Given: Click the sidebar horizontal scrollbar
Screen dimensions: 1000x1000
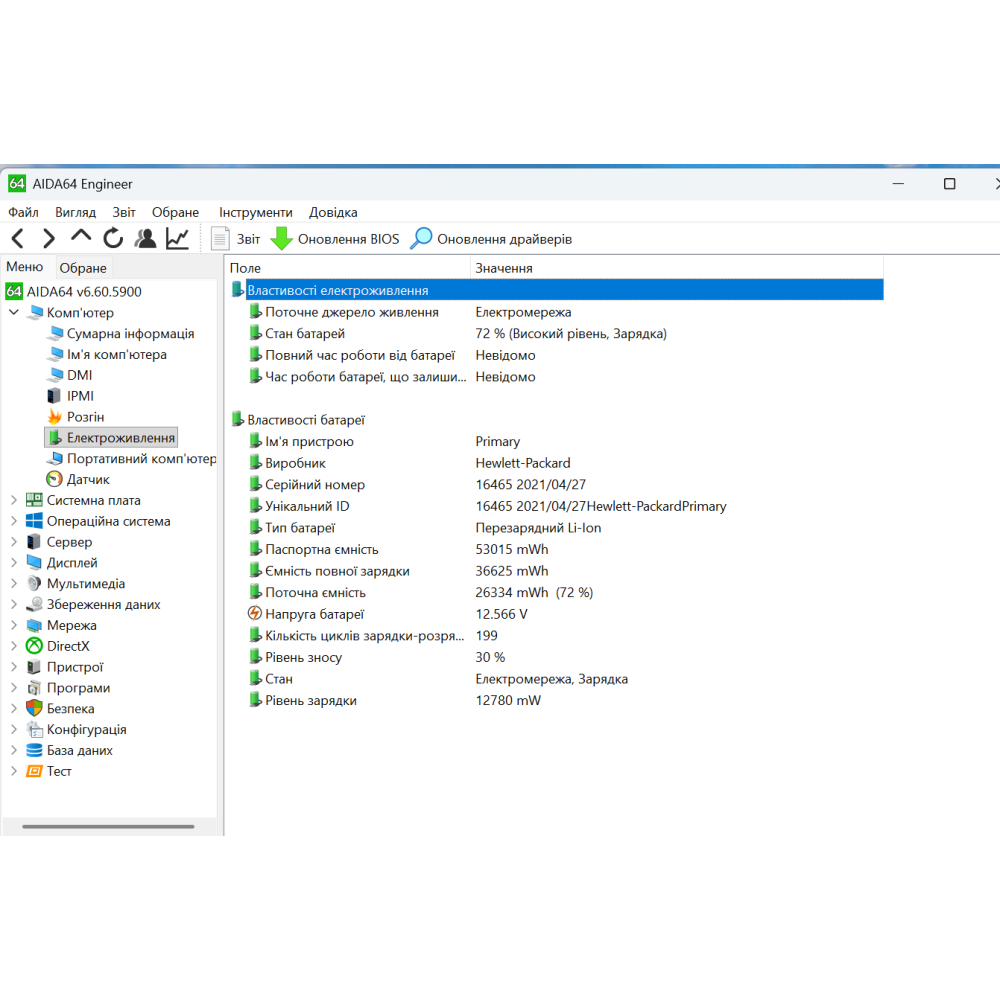Looking at the screenshot, I should [x=108, y=827].
